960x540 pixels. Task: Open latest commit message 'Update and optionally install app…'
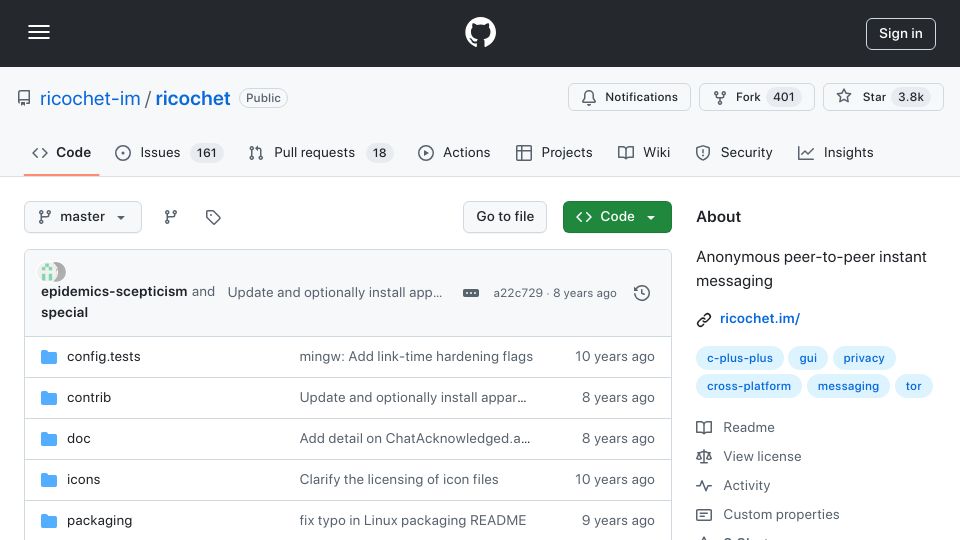(x=335, y=293)
